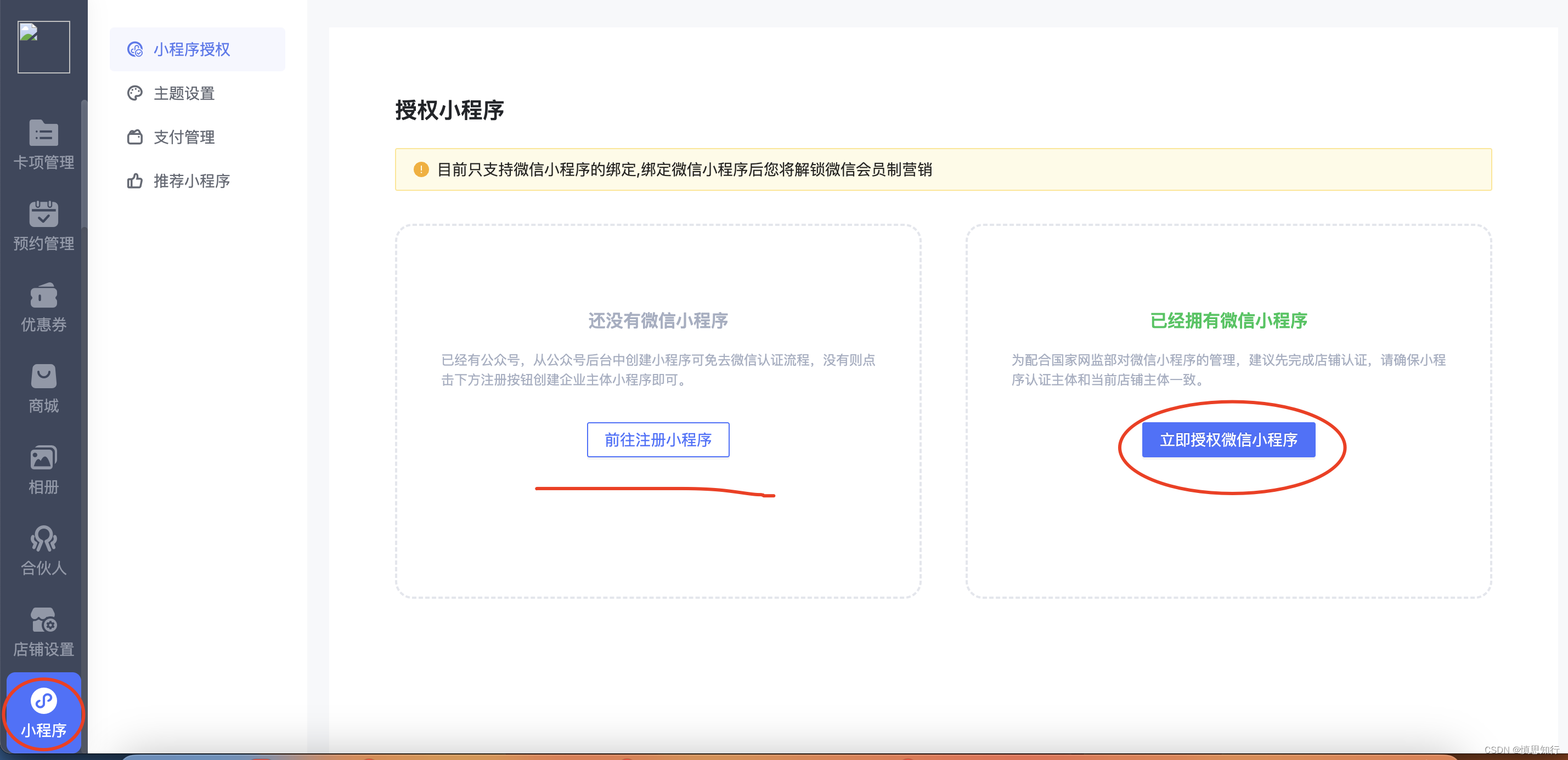Open the 相册 album icon
This screenshot has width=1568, height=760.
click(43, 458)
